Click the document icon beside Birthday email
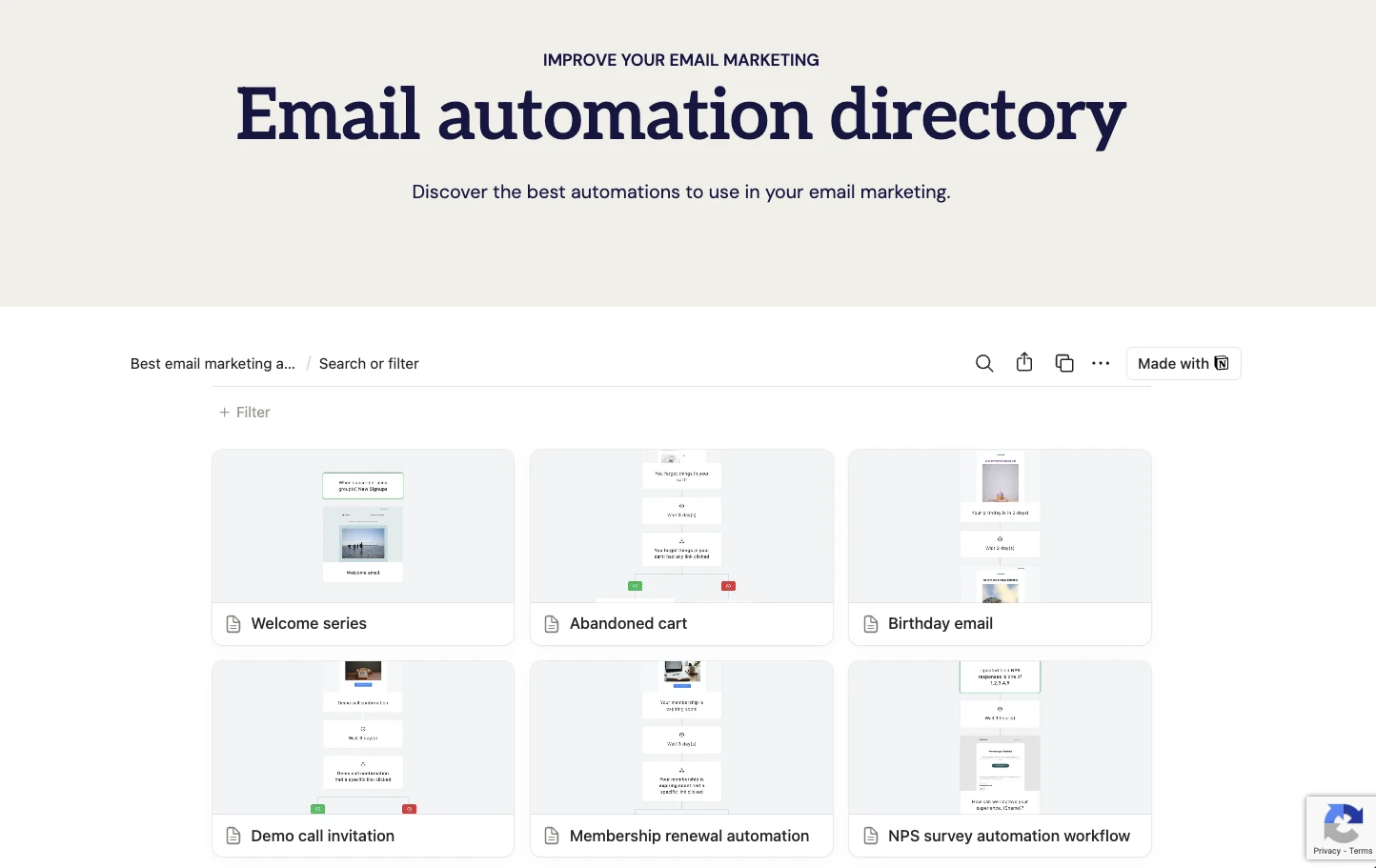The width and height of the screenshot is (1376, 868). 870,623
